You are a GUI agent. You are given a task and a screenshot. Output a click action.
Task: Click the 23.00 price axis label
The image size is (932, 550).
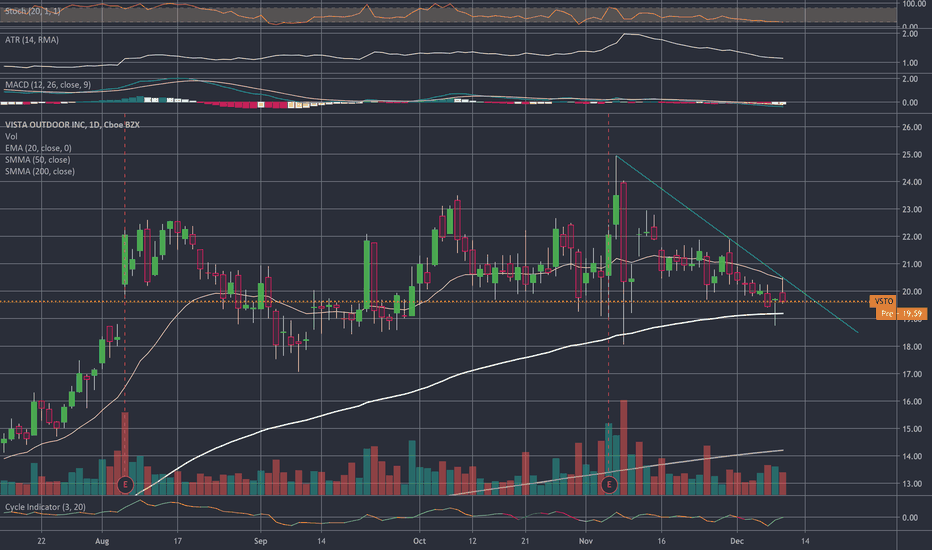click(912, 209)
